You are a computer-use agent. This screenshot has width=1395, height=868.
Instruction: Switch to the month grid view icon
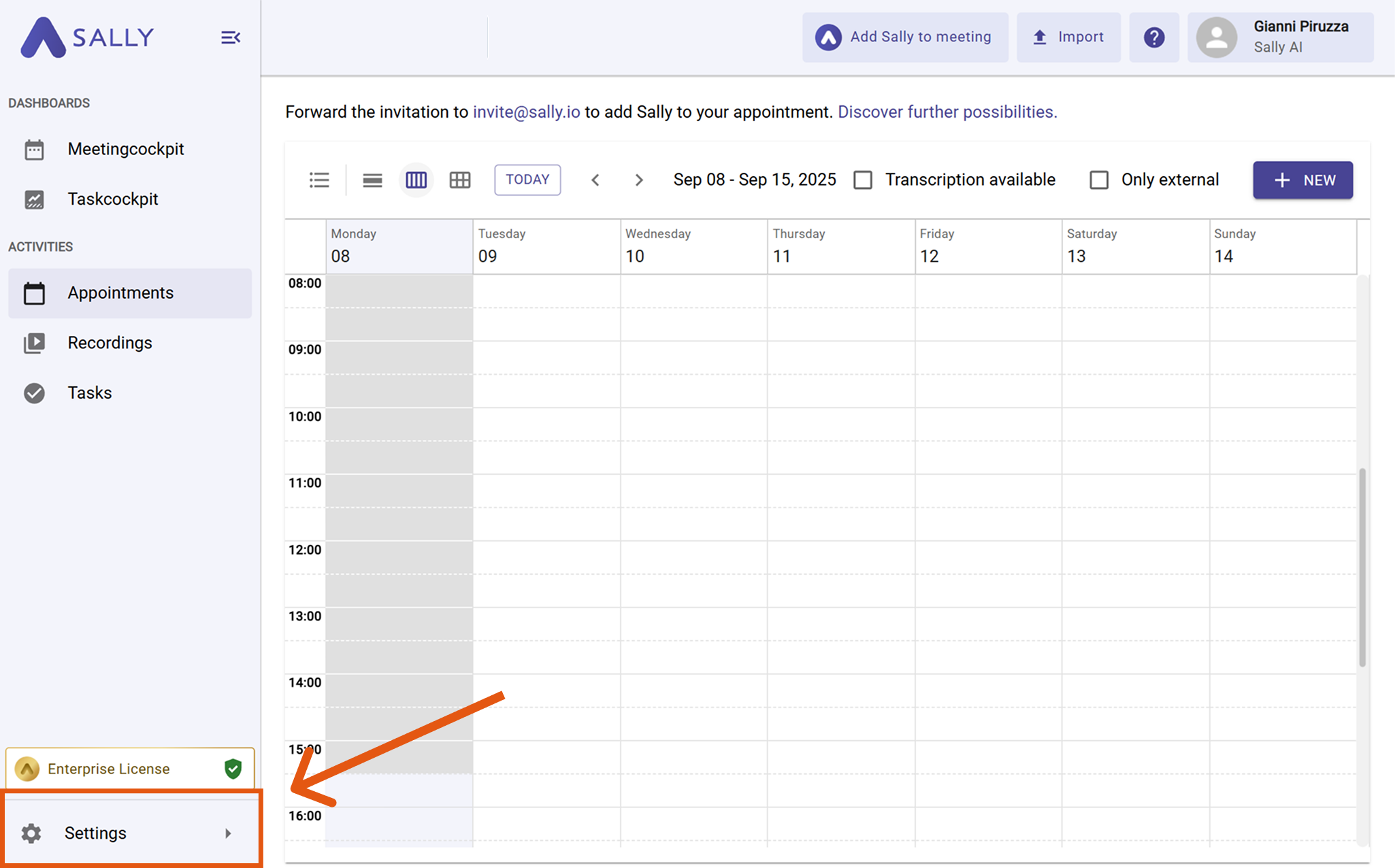460,180
